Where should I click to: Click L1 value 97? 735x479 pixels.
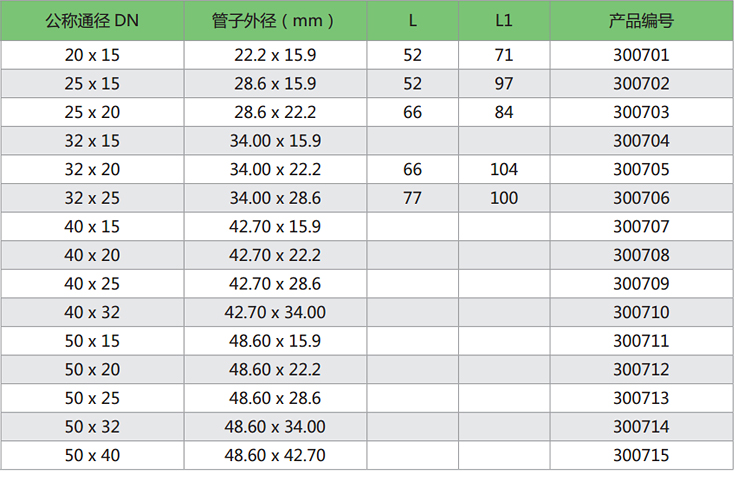click(504, 84)
